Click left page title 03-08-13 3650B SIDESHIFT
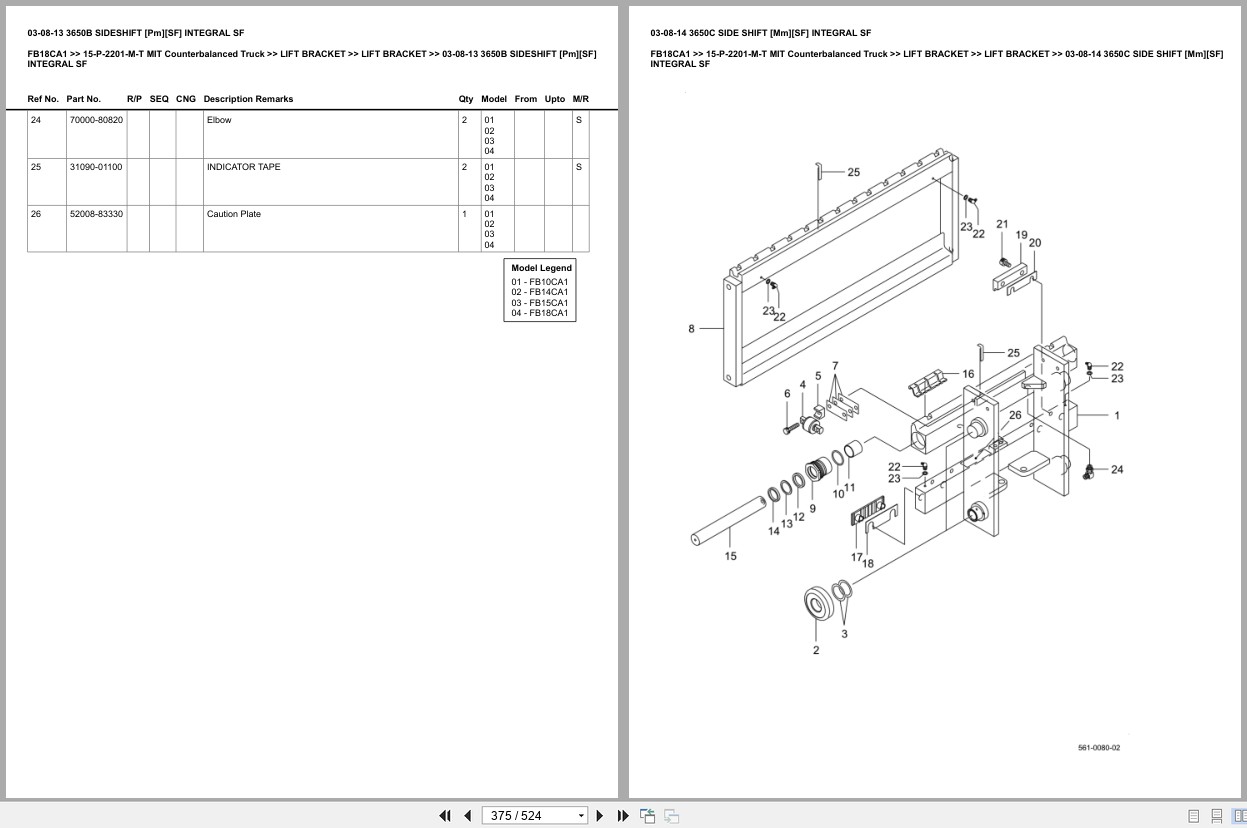Screen dimensions: 1247x828 click(x=136, y=33)
